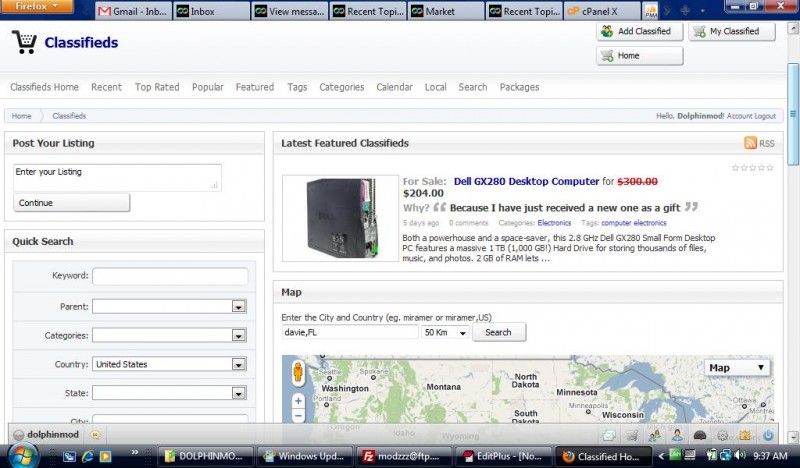Open the Dell GX280 computer thumbnail

(340, 218)
